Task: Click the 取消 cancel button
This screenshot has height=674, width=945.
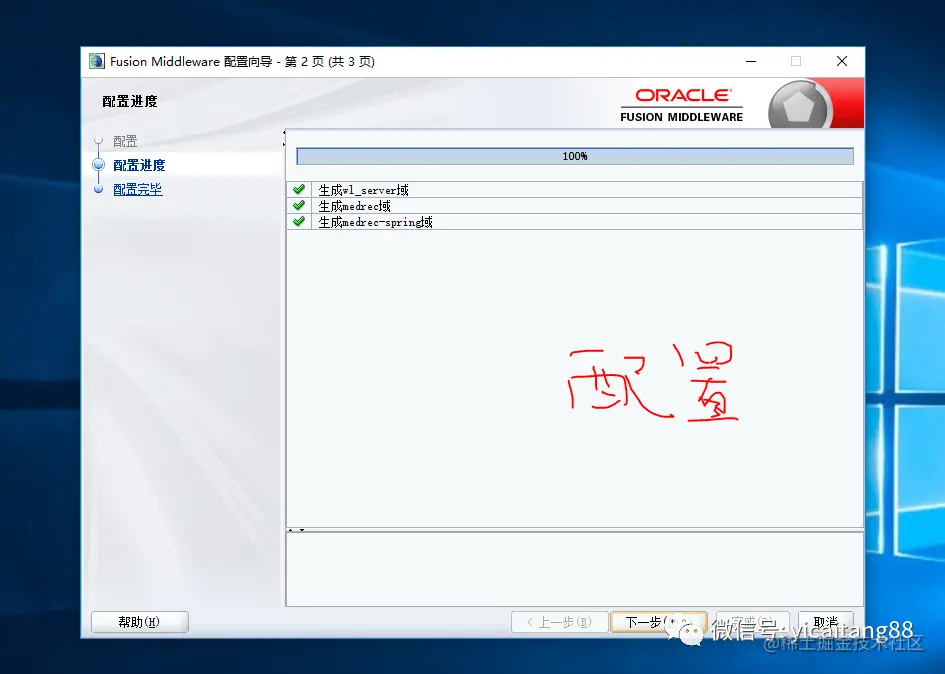Action: point(826,622)
